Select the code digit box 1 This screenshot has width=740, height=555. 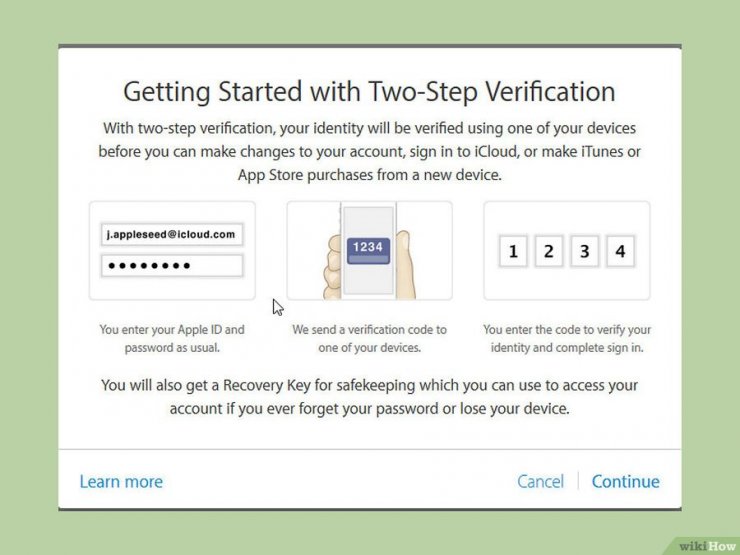(x=513, y=251)
